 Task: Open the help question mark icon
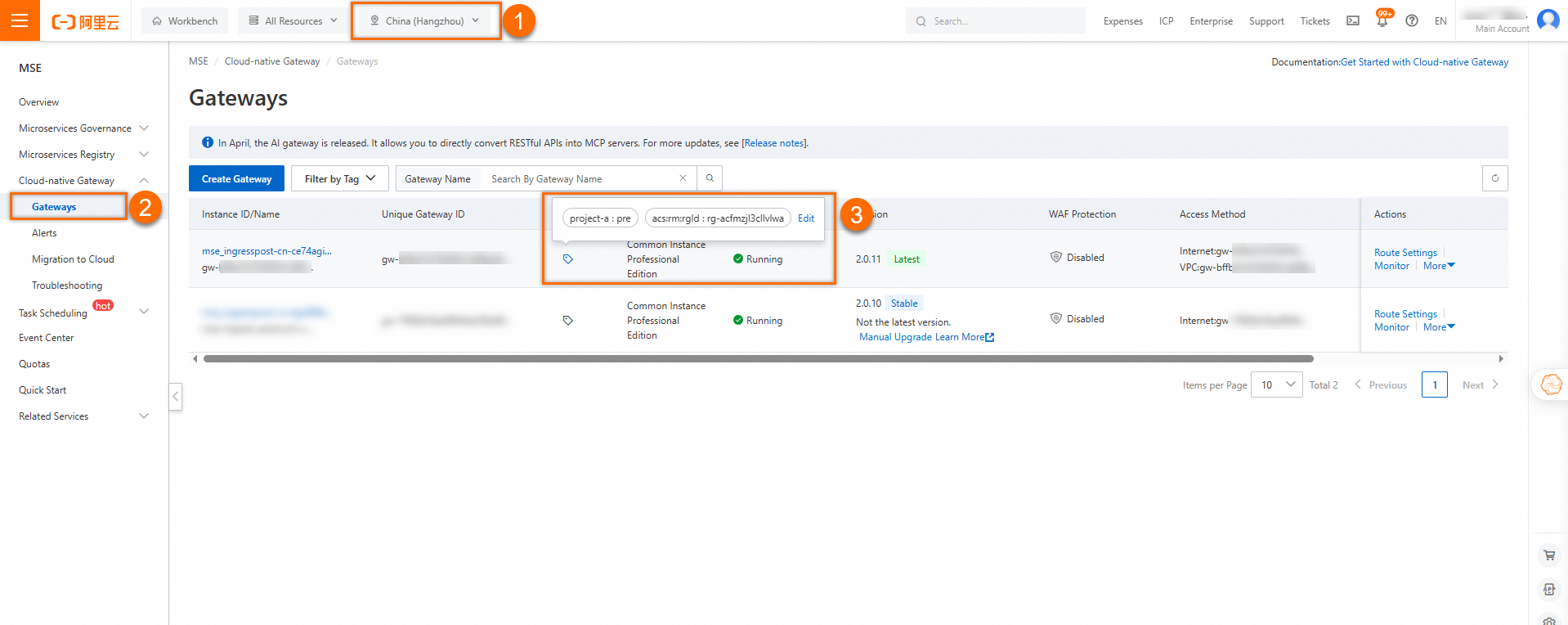click(x=1412, y=21)
